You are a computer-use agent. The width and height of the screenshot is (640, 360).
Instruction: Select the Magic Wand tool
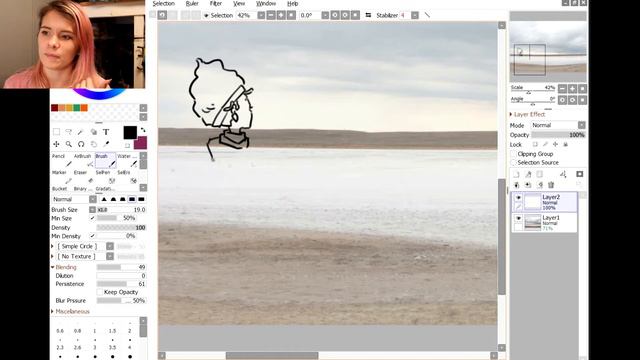point(81,132)
